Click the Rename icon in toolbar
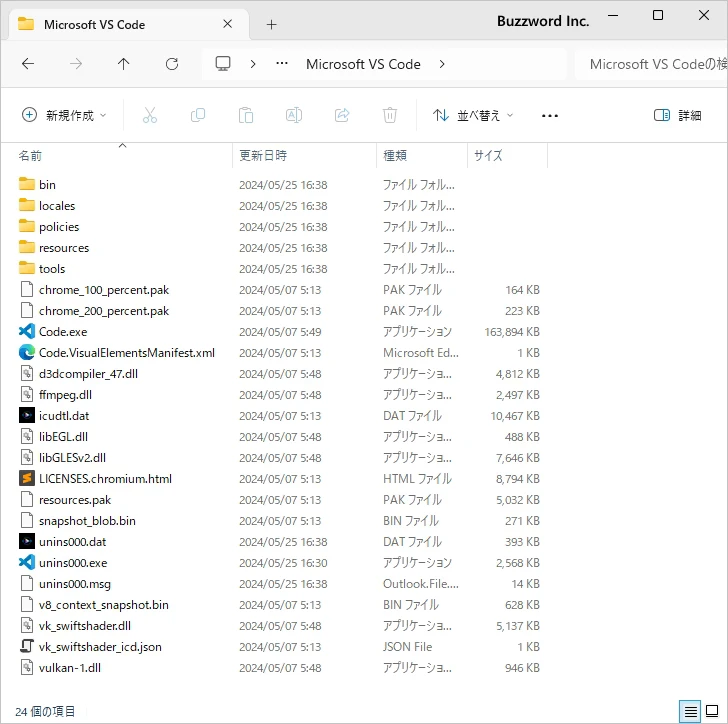The image size is (728, 724). tap(294, 115)
